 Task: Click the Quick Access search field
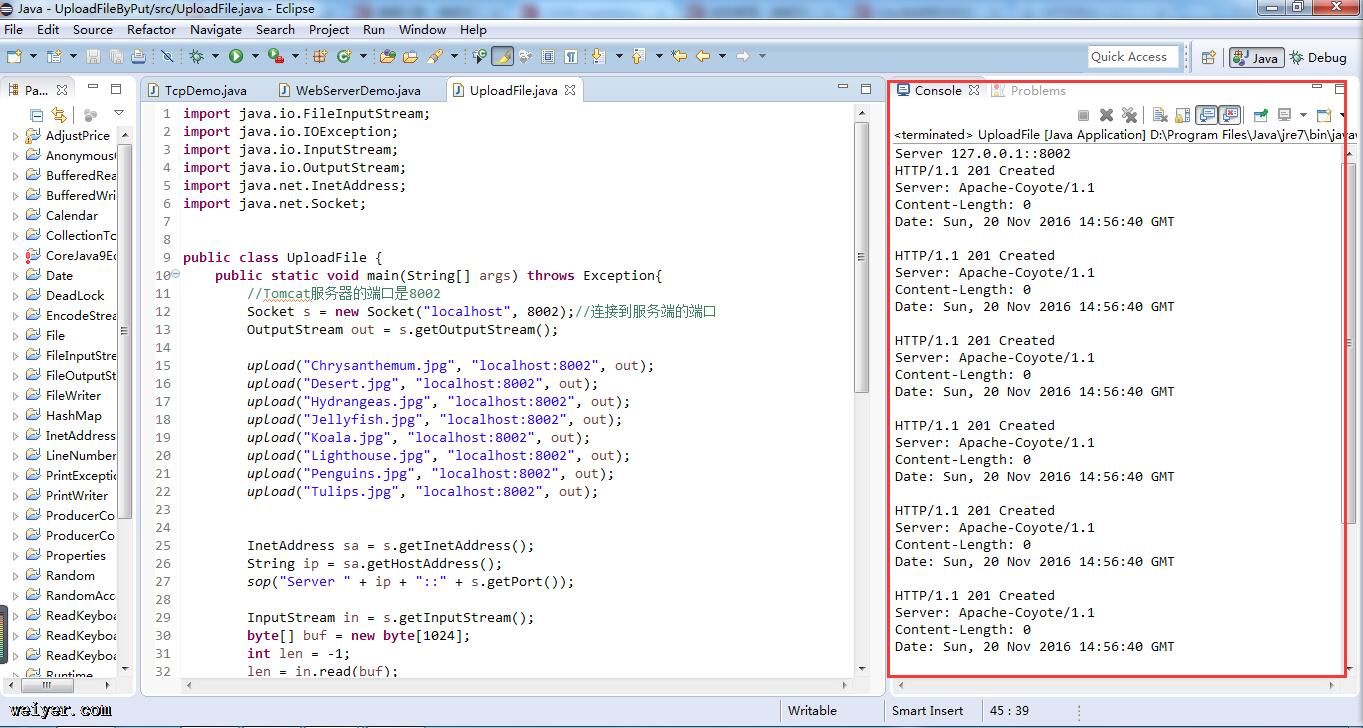click(1133, 56)
